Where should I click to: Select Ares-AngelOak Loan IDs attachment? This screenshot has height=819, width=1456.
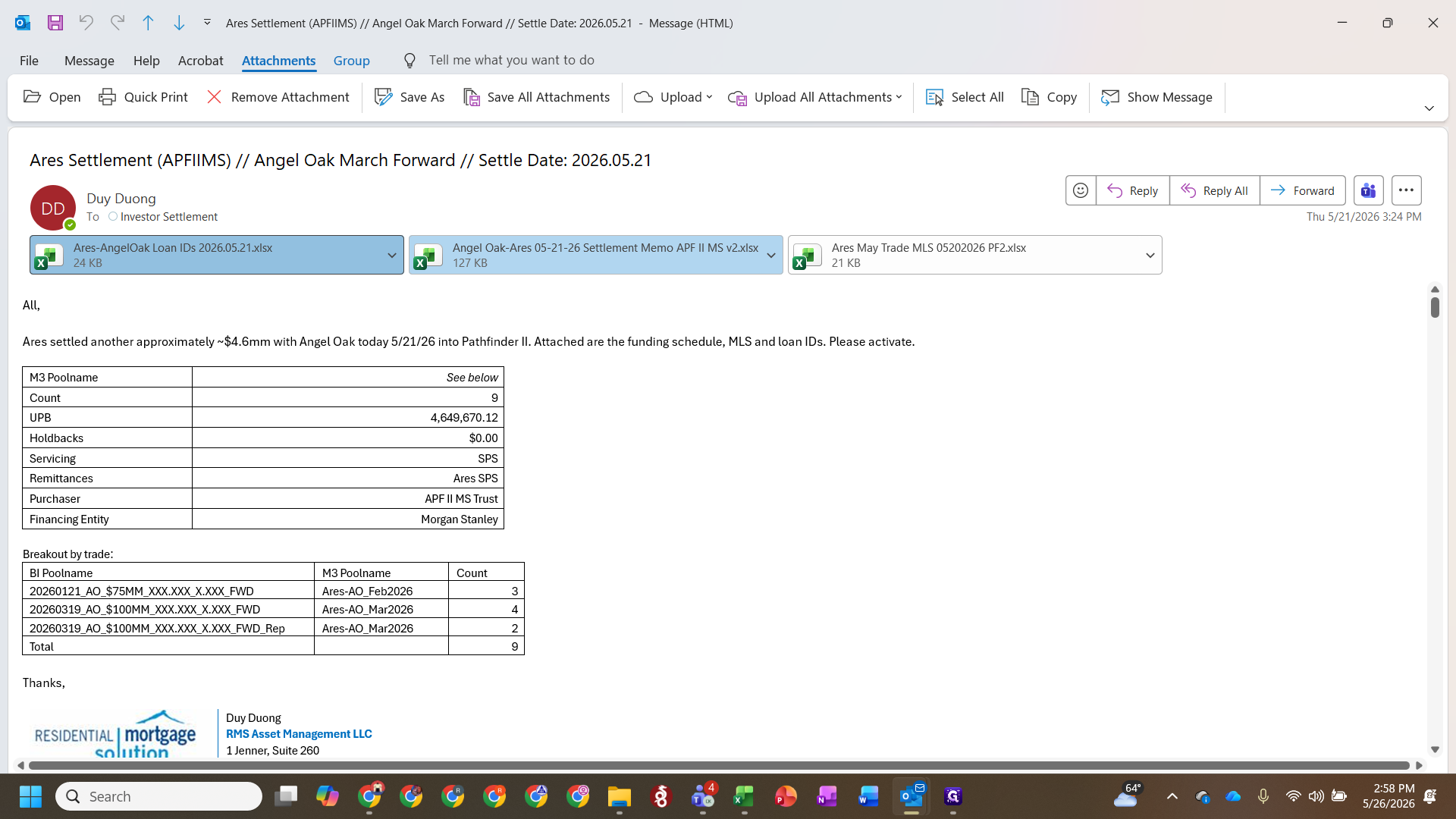205,255
